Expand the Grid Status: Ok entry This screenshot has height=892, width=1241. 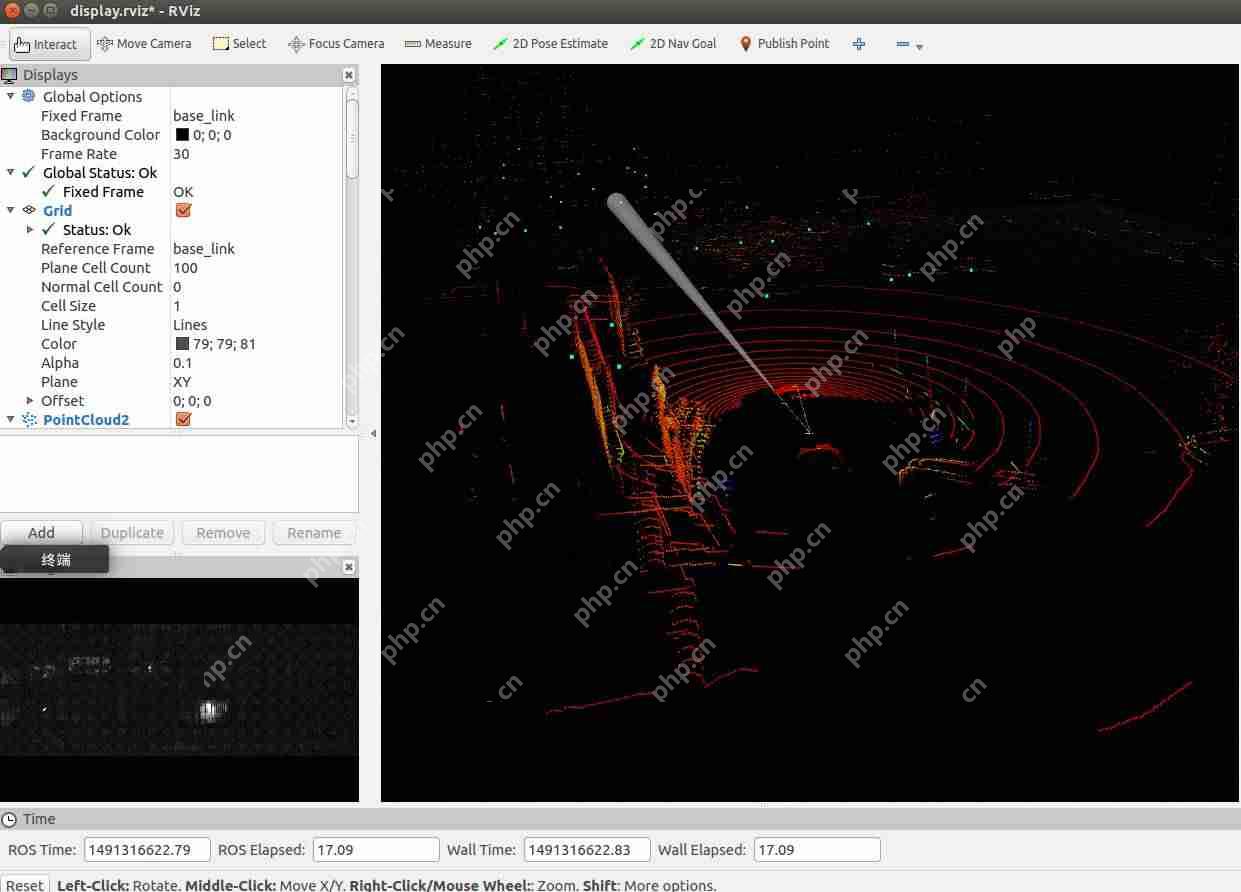(30, 230)
